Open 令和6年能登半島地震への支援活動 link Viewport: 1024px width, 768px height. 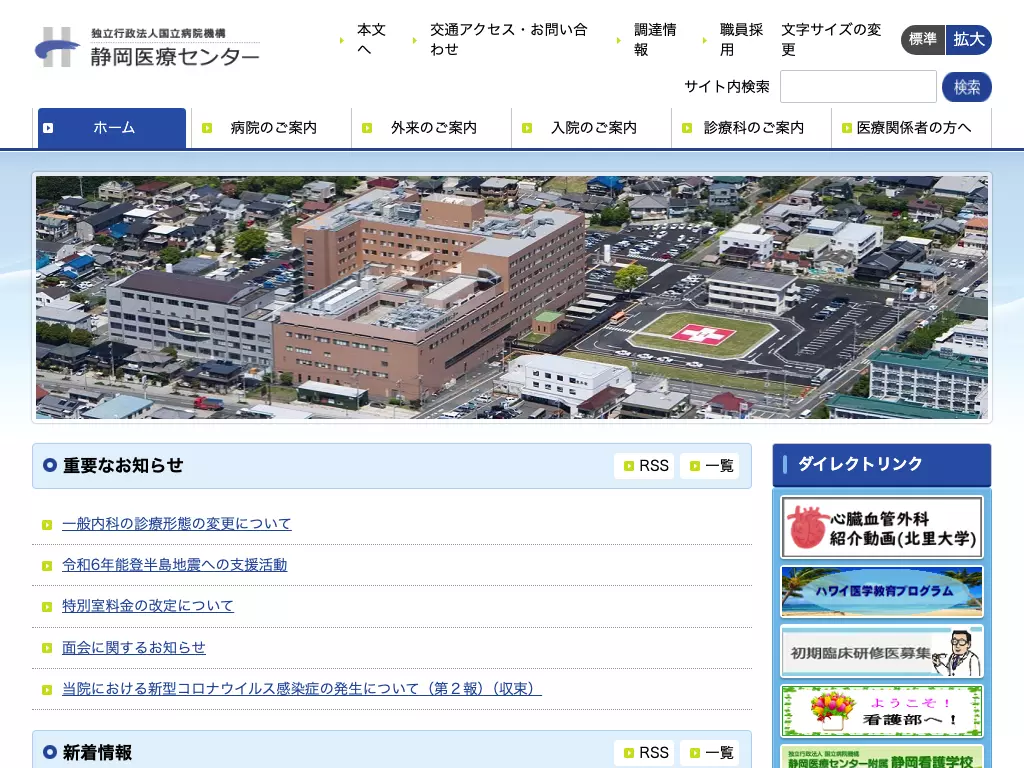click(x=174, y=565)
